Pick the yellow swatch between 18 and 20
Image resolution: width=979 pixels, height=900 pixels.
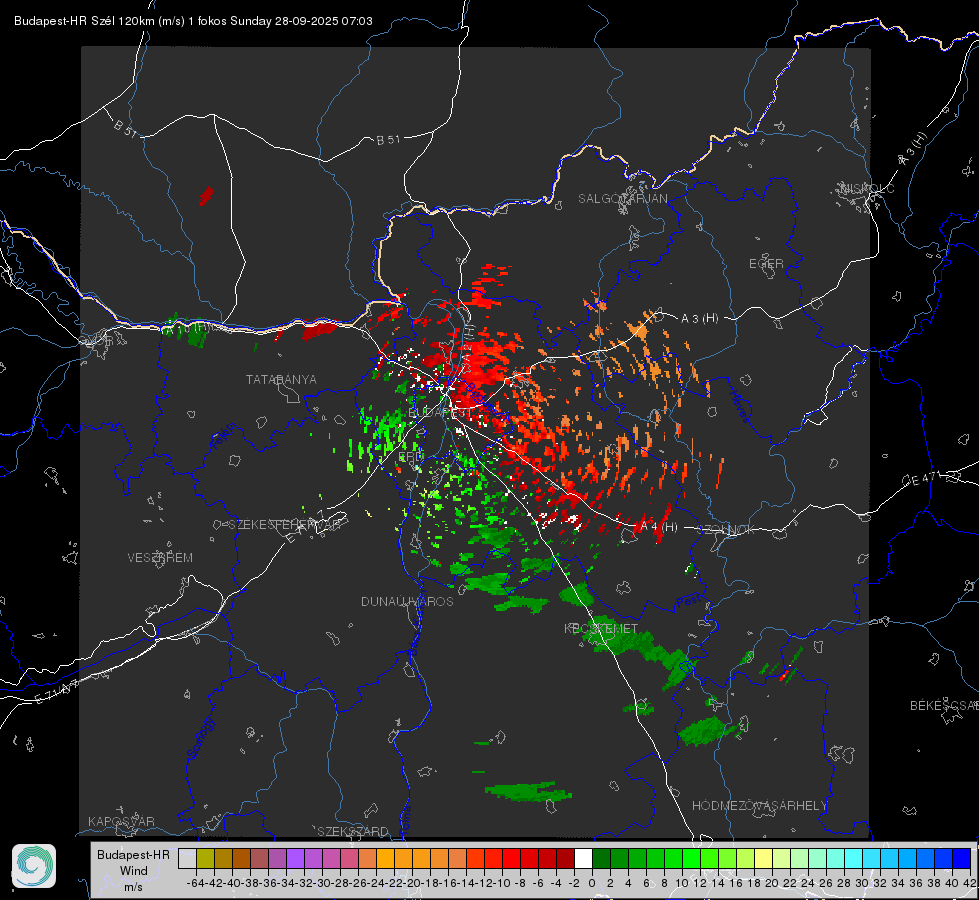tap(763, 858)
